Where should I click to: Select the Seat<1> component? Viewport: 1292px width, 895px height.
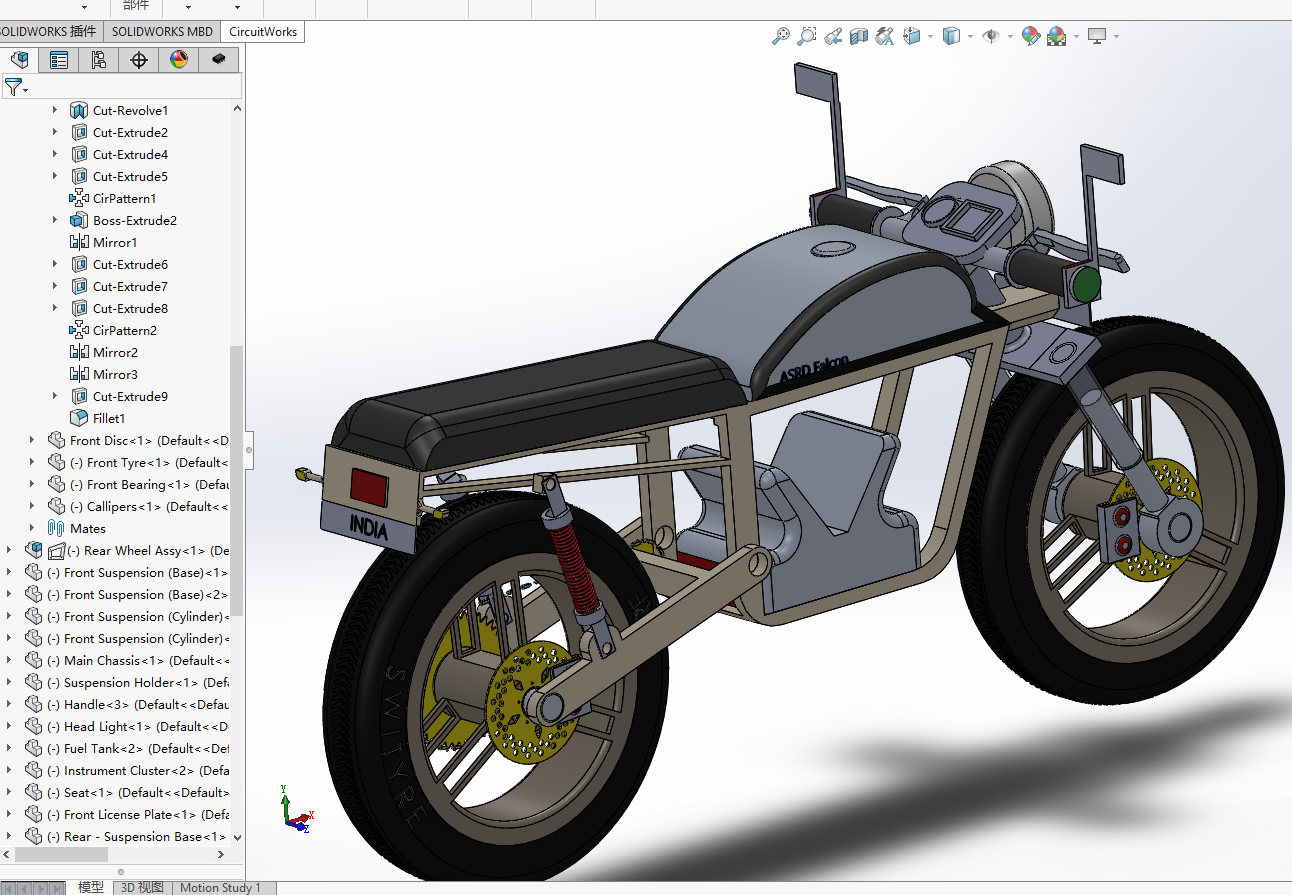(138, 792)
